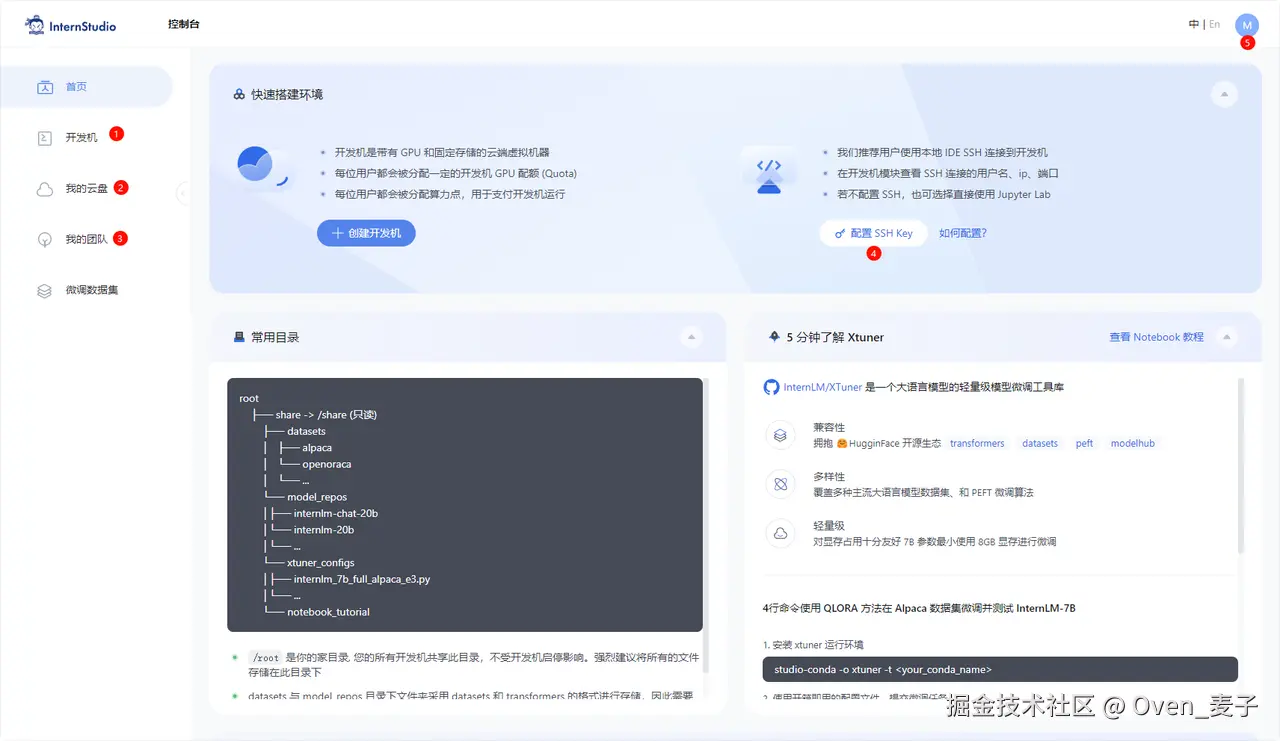Click the 创建开发机 button
1280x741 pixels.
click(x=366, y=233)
